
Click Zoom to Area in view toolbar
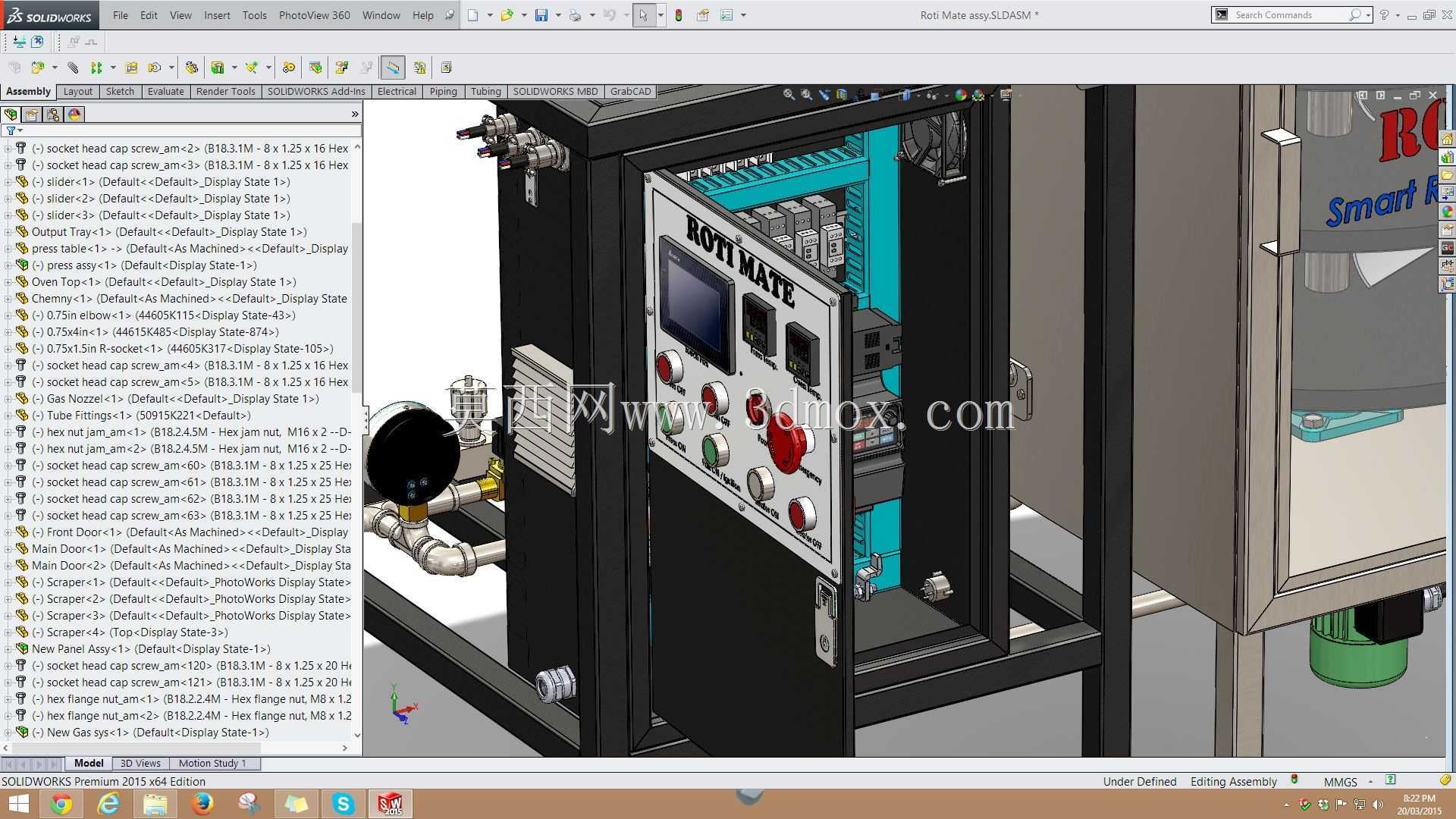(806, 95)
